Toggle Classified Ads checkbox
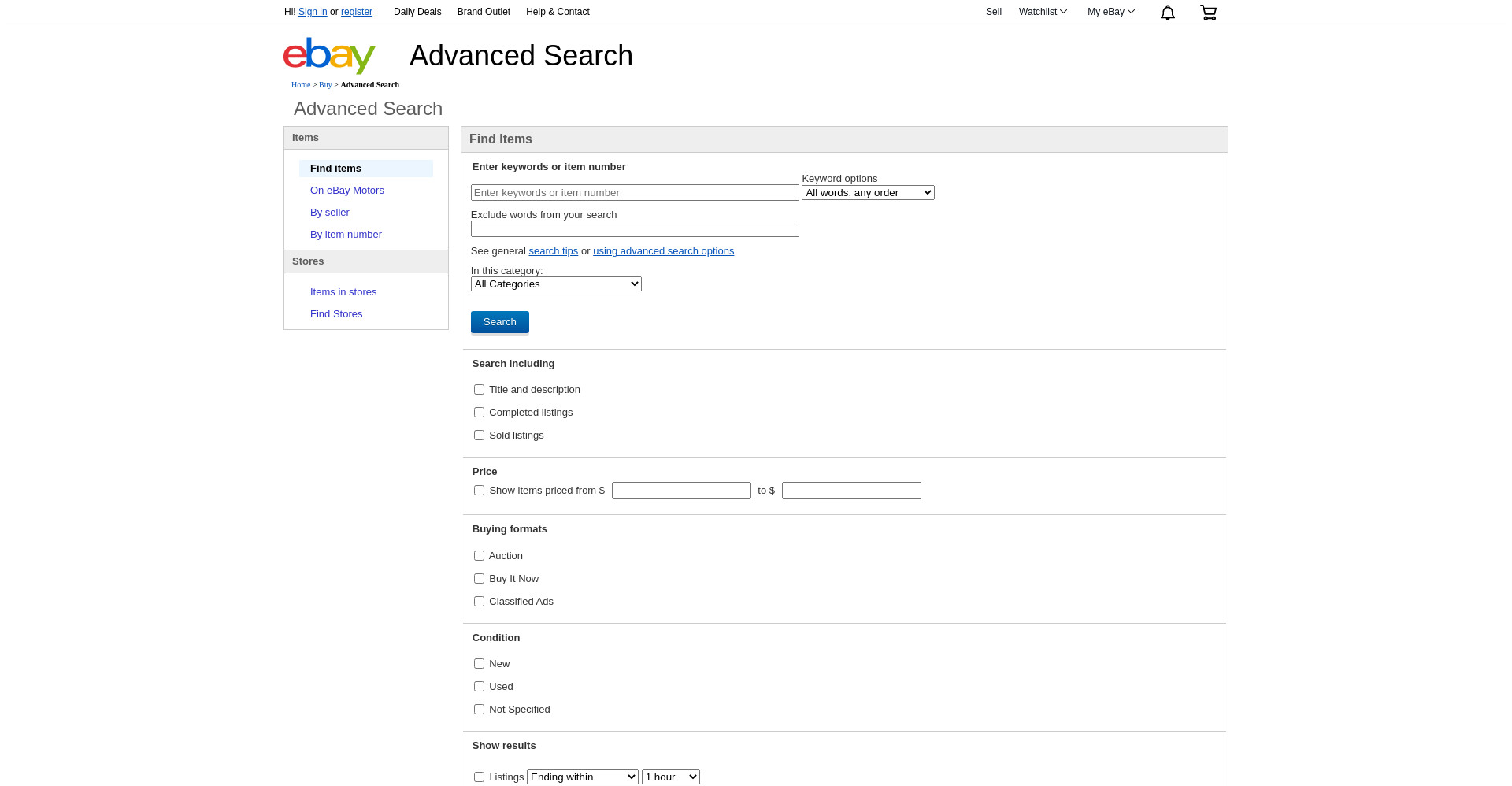1512x786 pixels. click(x=479, y=602)
